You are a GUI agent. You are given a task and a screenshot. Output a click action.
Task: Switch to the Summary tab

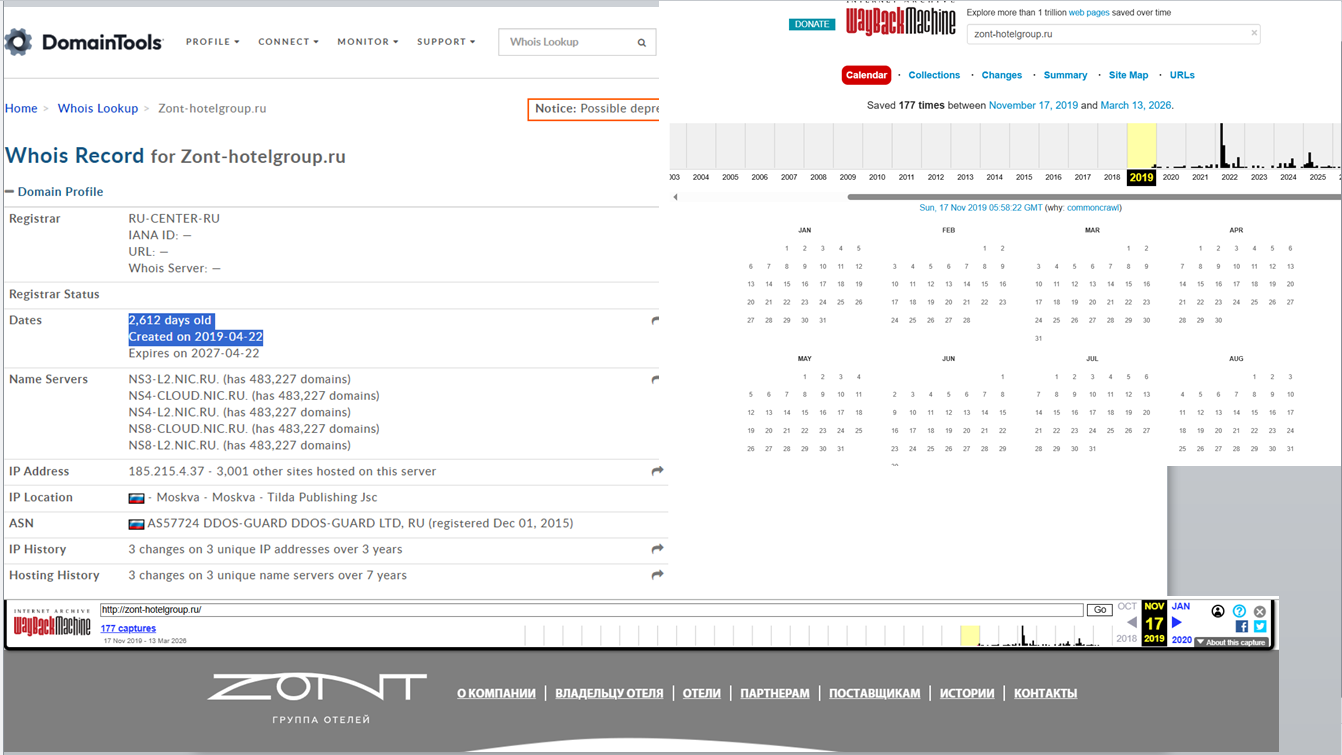(1065, 75)
